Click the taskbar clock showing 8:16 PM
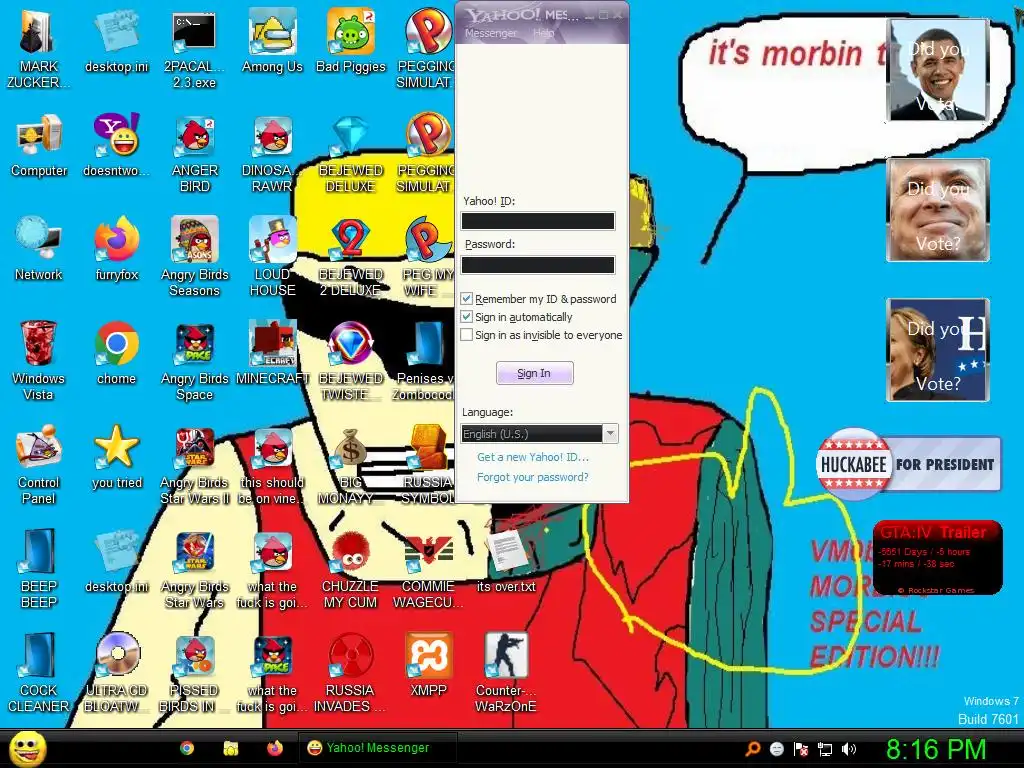 click(936, 749)
